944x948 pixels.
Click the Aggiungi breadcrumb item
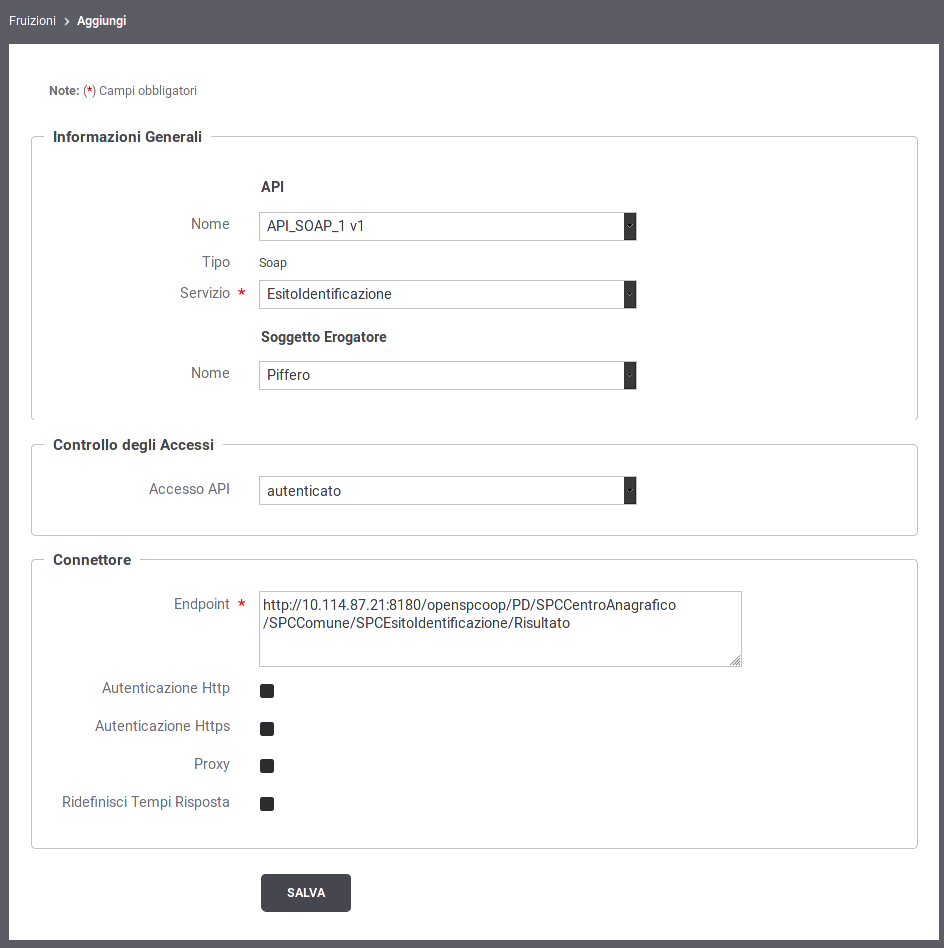pos(102,21)
